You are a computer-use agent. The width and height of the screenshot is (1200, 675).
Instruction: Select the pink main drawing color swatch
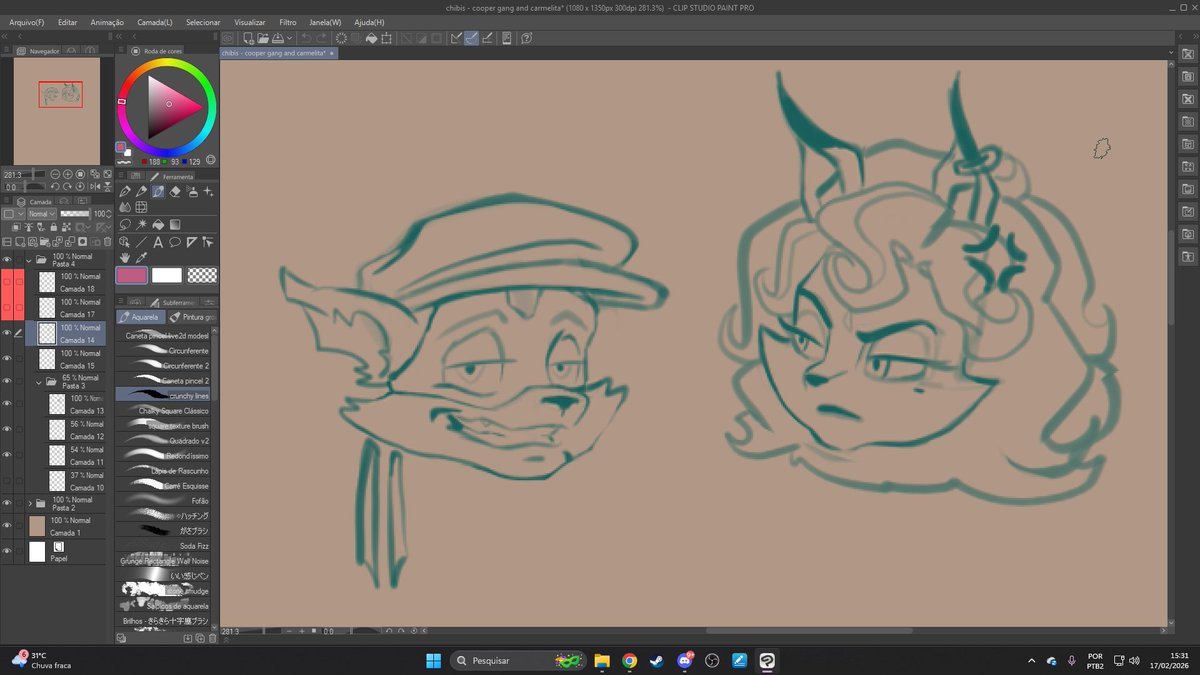click(132, 275)
